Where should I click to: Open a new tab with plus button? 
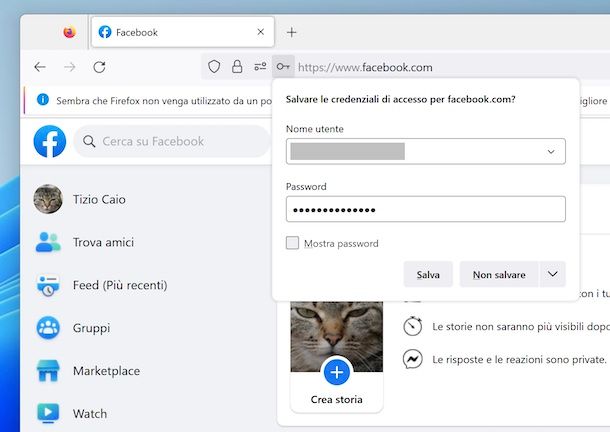point(291,32)
